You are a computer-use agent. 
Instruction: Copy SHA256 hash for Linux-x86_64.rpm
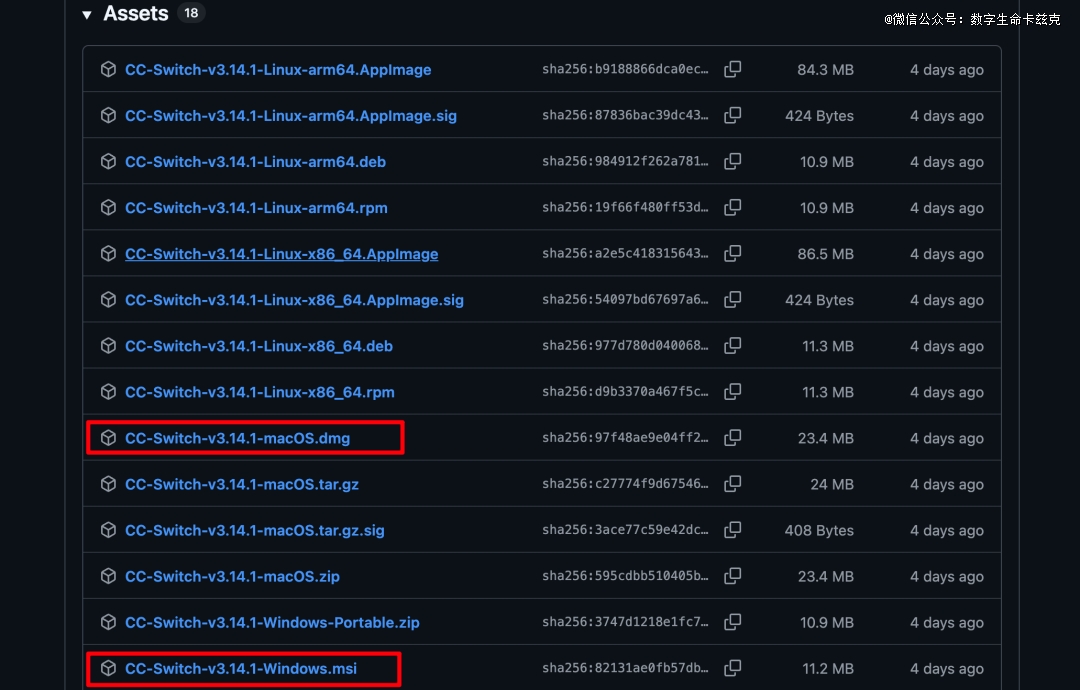[733, 391]
